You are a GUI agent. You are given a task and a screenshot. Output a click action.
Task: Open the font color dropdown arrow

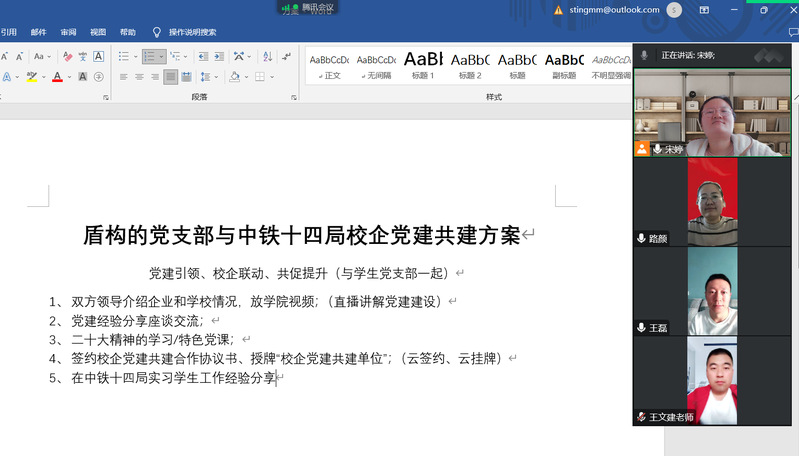(68, 77)
